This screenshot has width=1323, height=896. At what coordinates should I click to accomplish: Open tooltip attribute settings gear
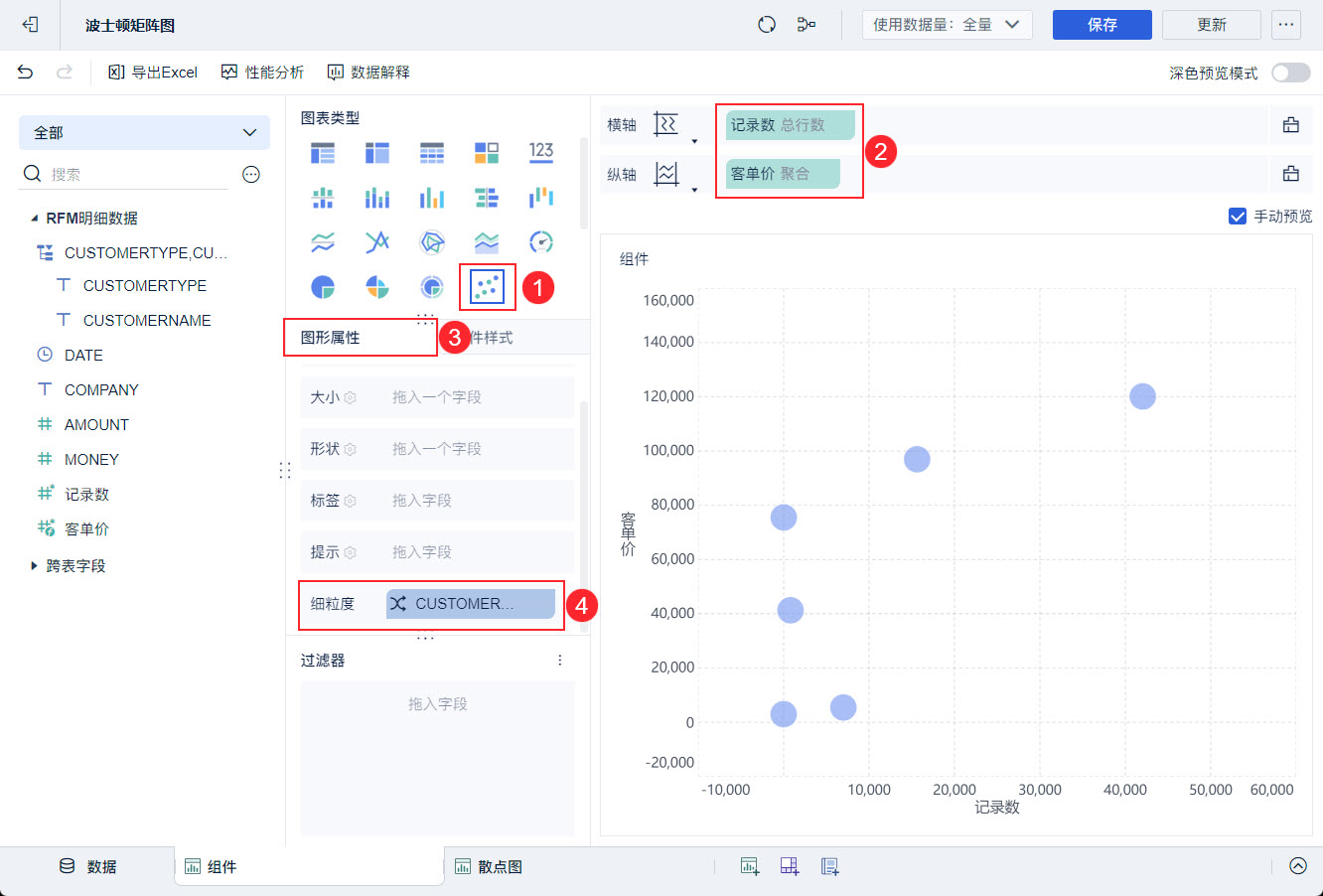tap(351, 552)
